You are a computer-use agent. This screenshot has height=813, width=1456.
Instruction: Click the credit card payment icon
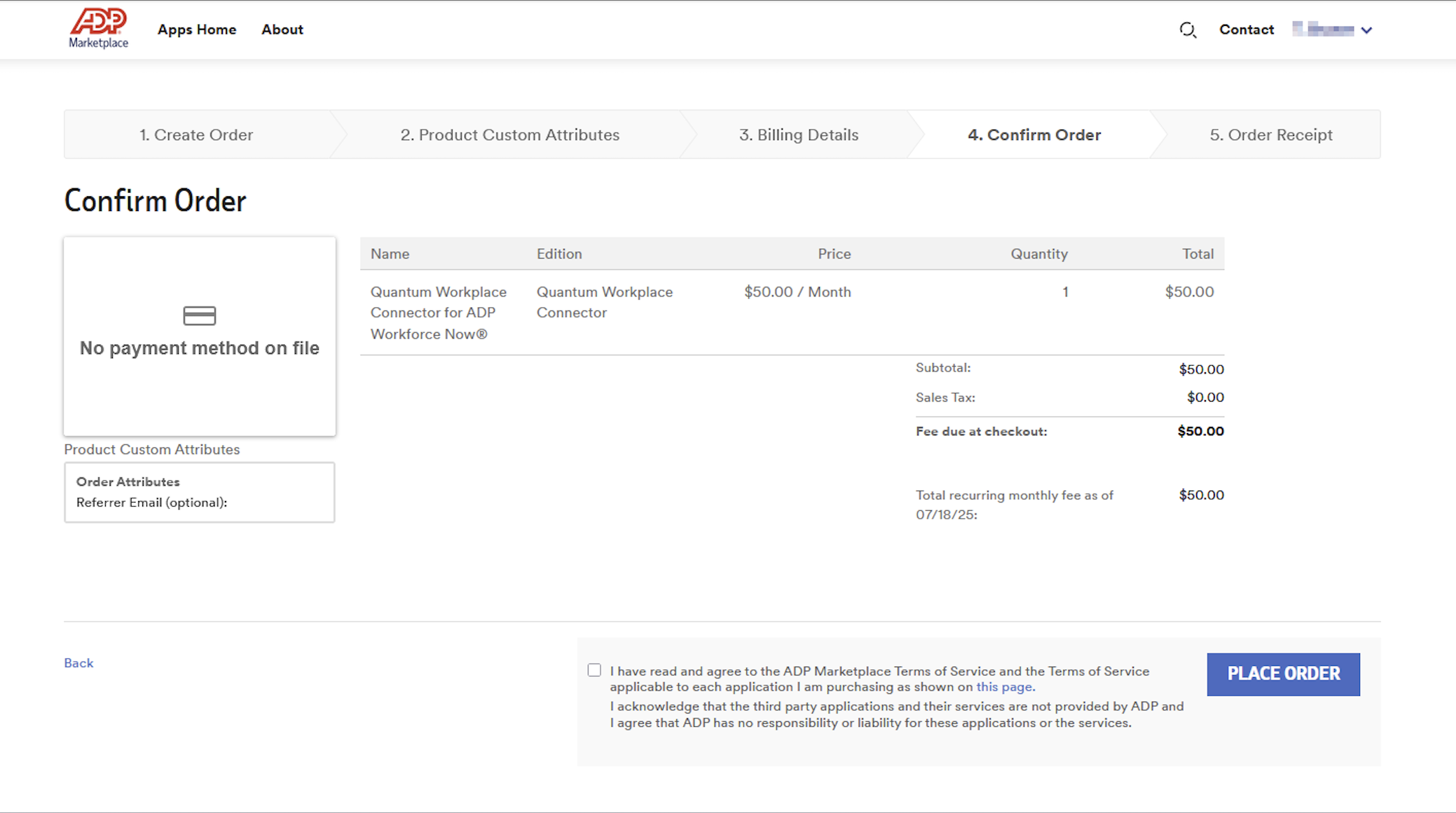(x=200, y=315)
